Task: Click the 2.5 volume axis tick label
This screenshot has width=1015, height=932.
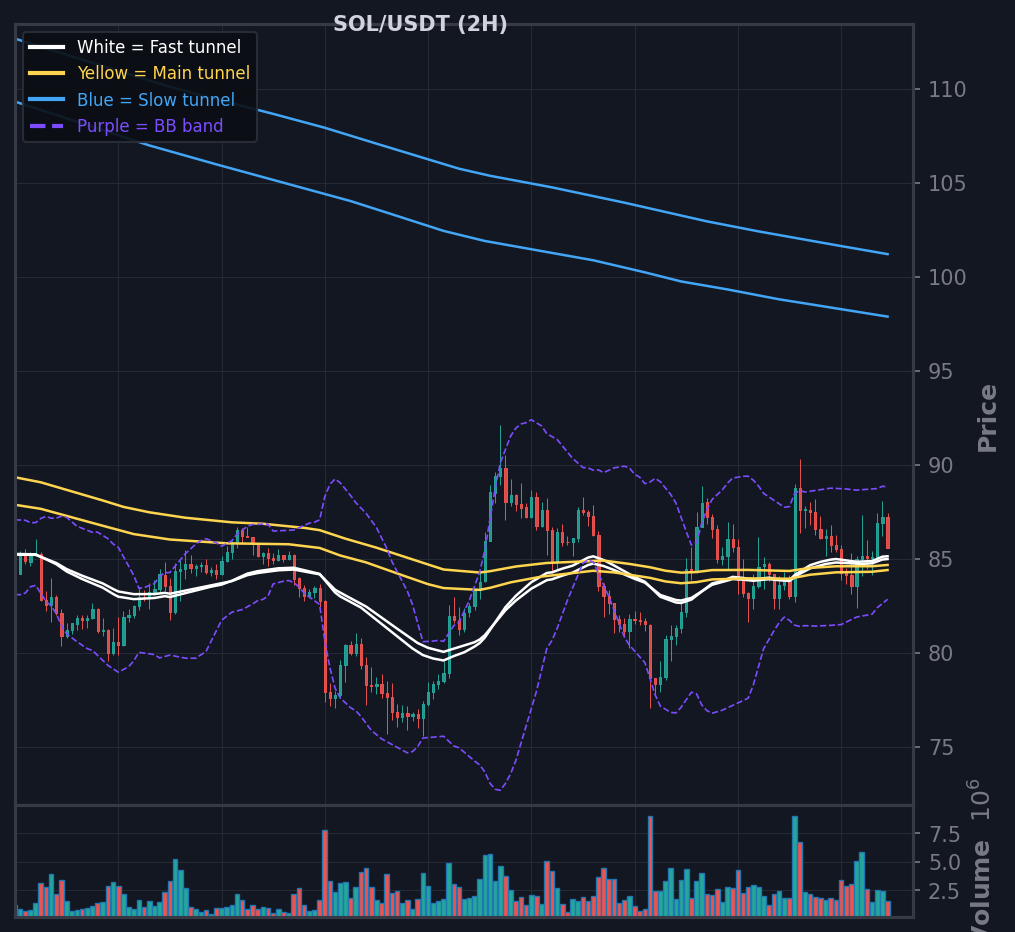Action: [x=944, y=892]
